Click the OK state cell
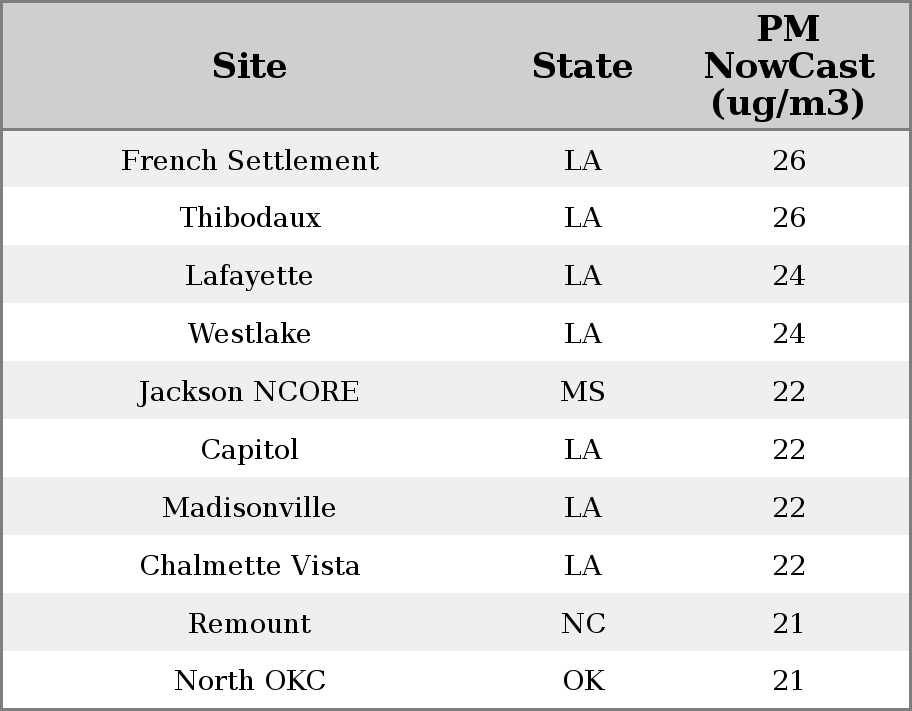The image size is (912, 711). pos(583,681)
